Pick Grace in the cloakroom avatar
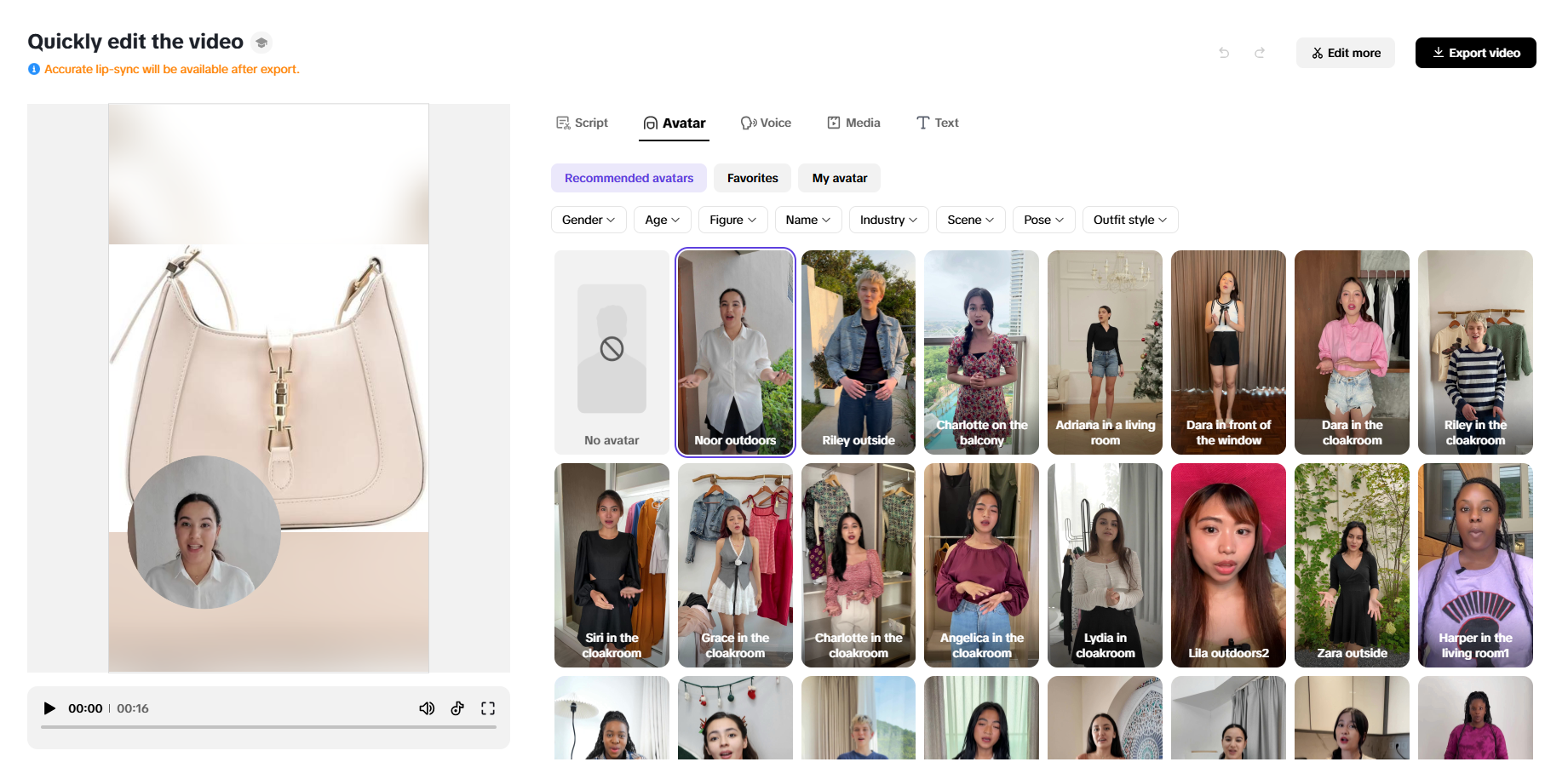The height and width of the screenshot is (762, 1568). (735, 565)
